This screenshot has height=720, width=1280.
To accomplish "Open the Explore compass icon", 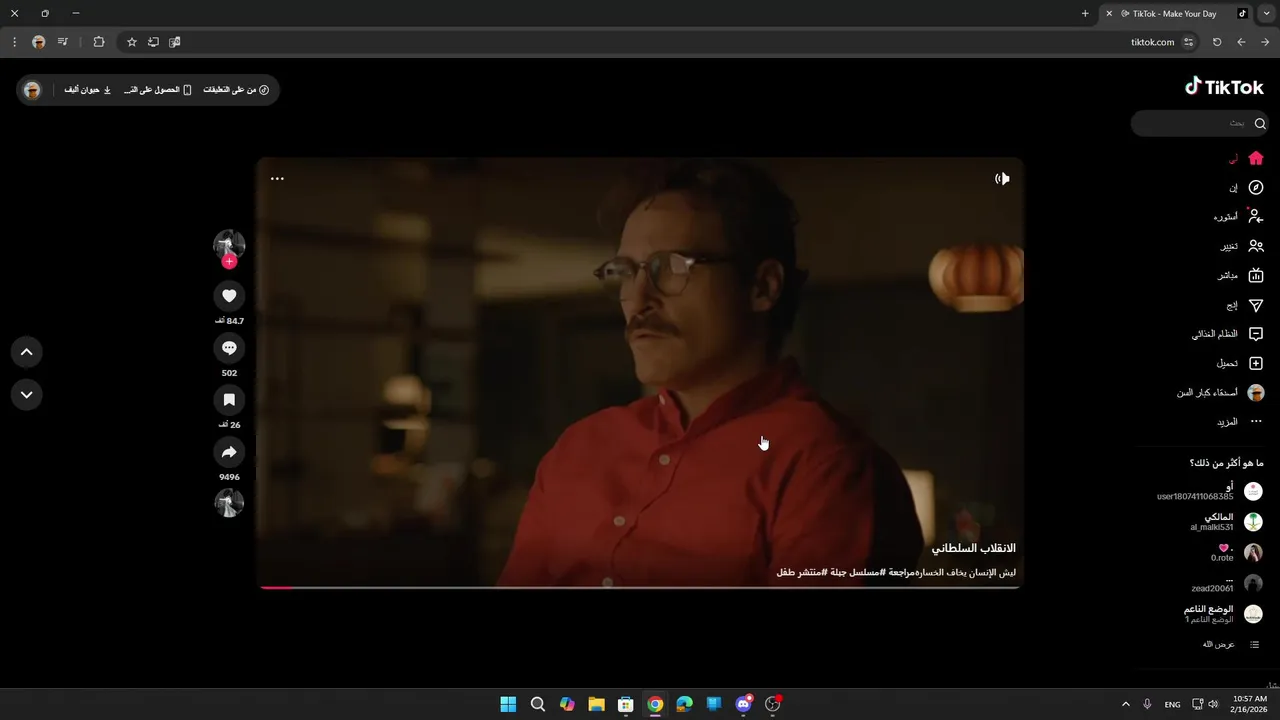I will pyautogui.click(x=1256, y=187).
